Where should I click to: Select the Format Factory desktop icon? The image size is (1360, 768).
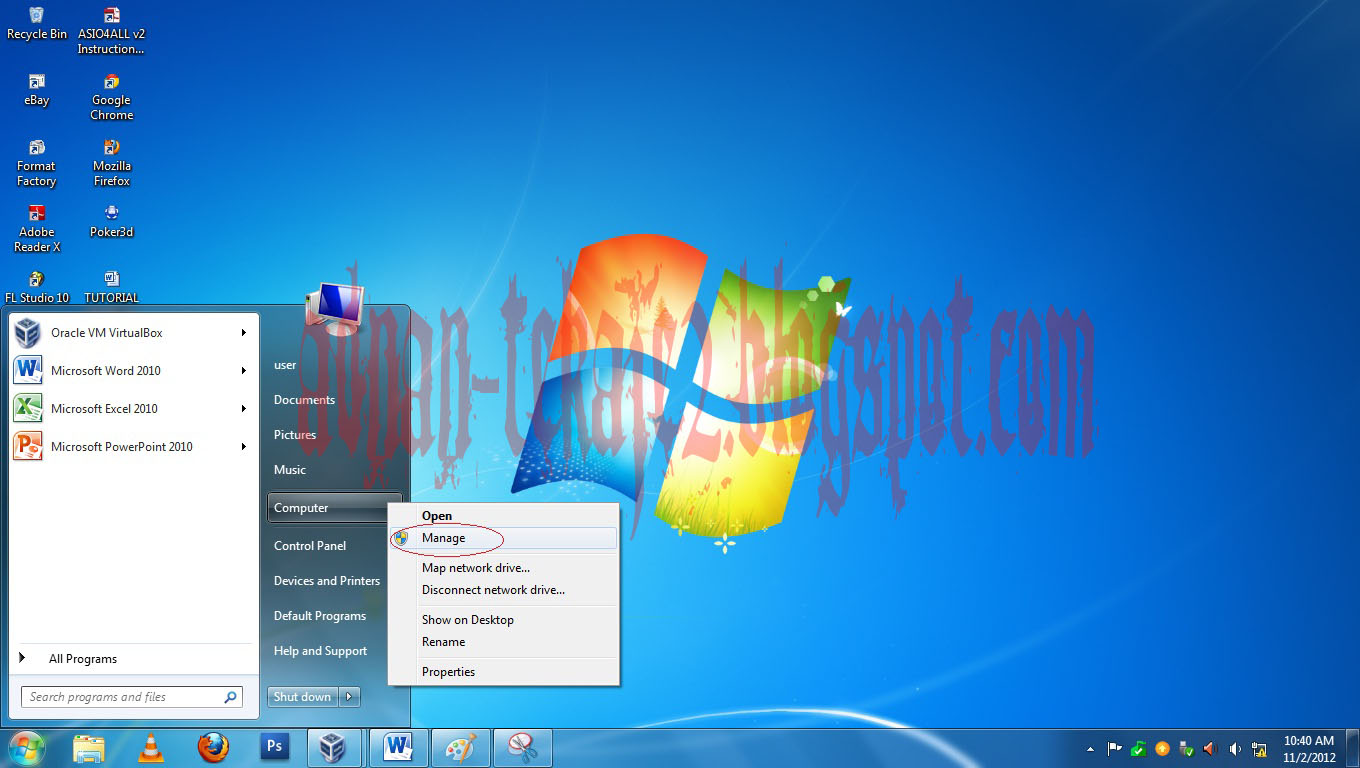36,163
